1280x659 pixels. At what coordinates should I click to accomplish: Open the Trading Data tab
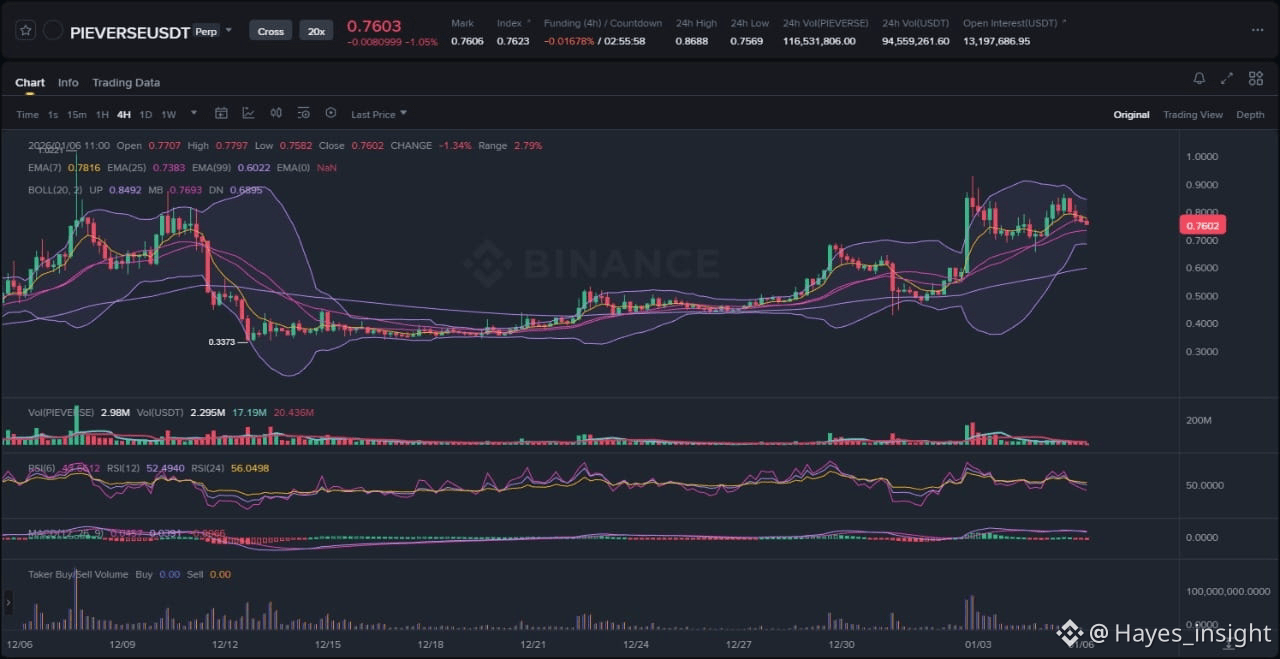[x=126, y=82]
